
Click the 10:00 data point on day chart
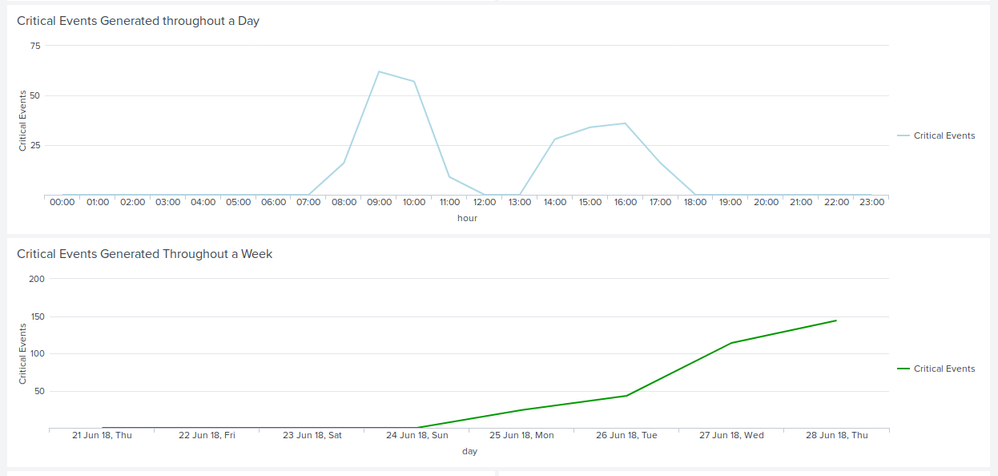click(414, 81)
